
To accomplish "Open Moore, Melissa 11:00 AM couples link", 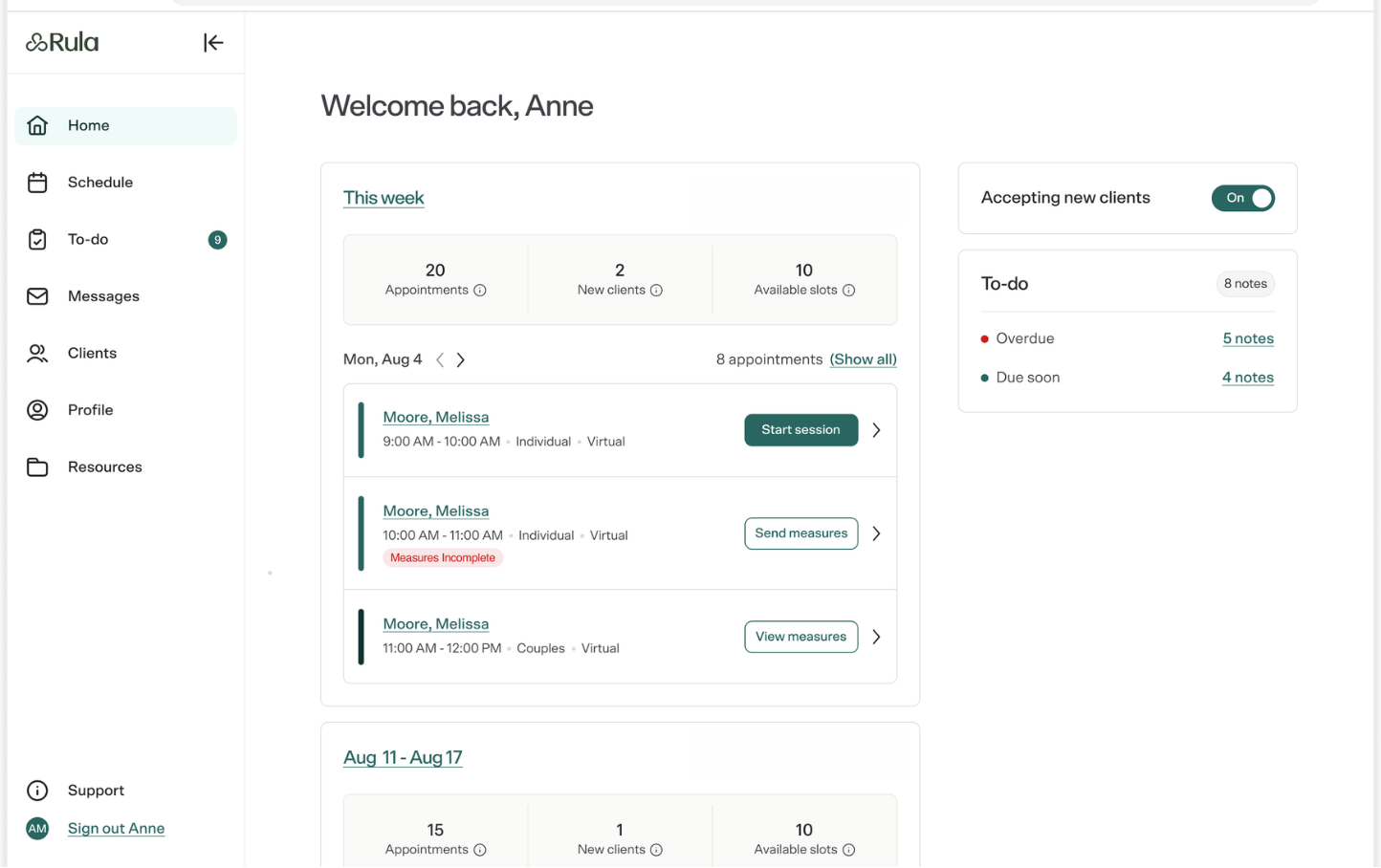I will point(436,623).
